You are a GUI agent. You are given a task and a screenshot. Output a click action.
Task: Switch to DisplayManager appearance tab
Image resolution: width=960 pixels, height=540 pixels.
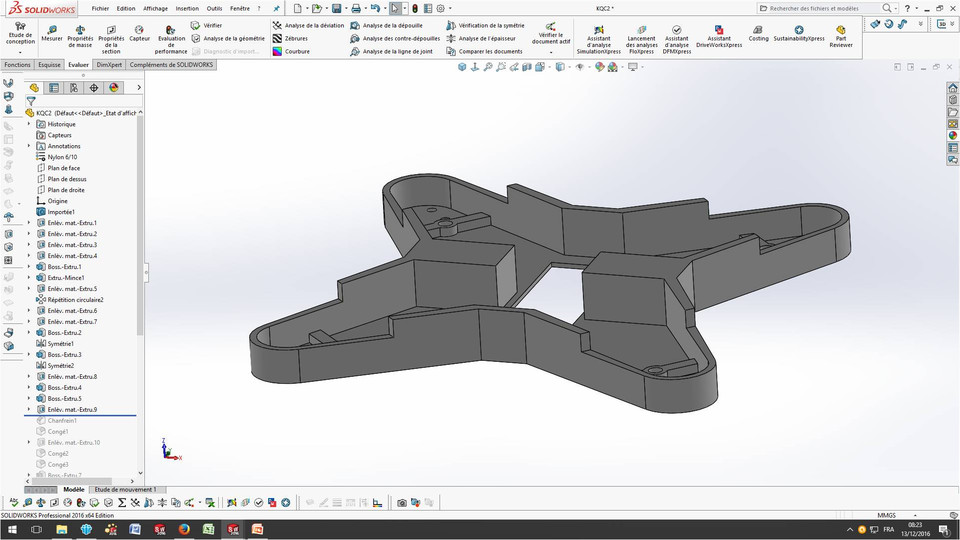(x=114, y=88)
